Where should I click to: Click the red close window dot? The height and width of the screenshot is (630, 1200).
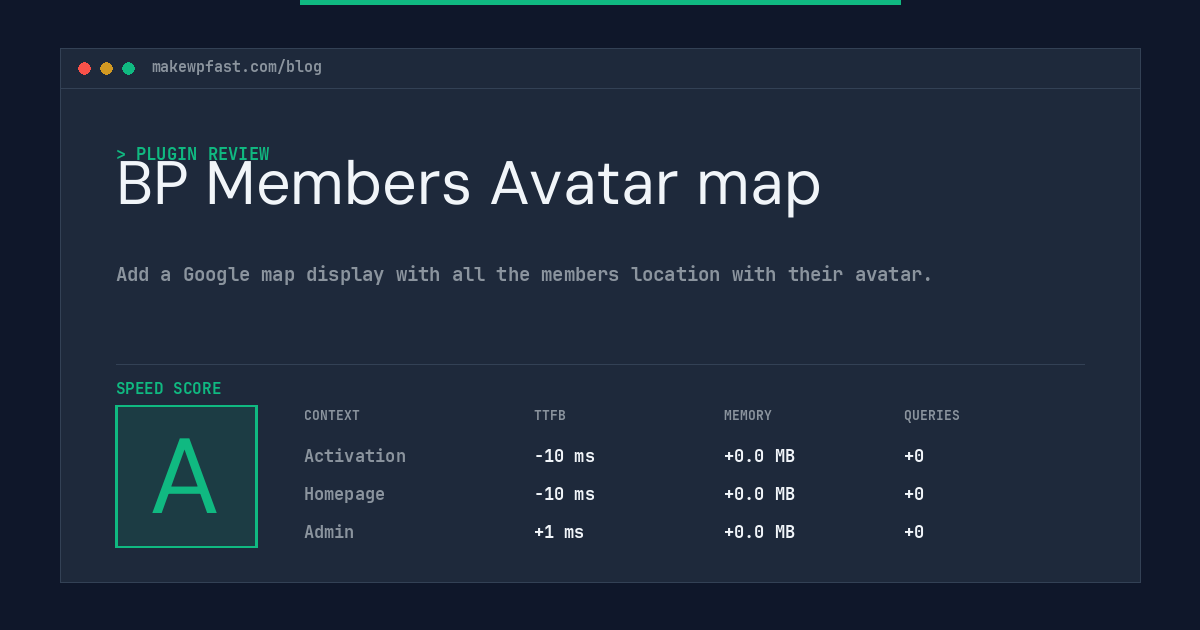coord(84,68)
